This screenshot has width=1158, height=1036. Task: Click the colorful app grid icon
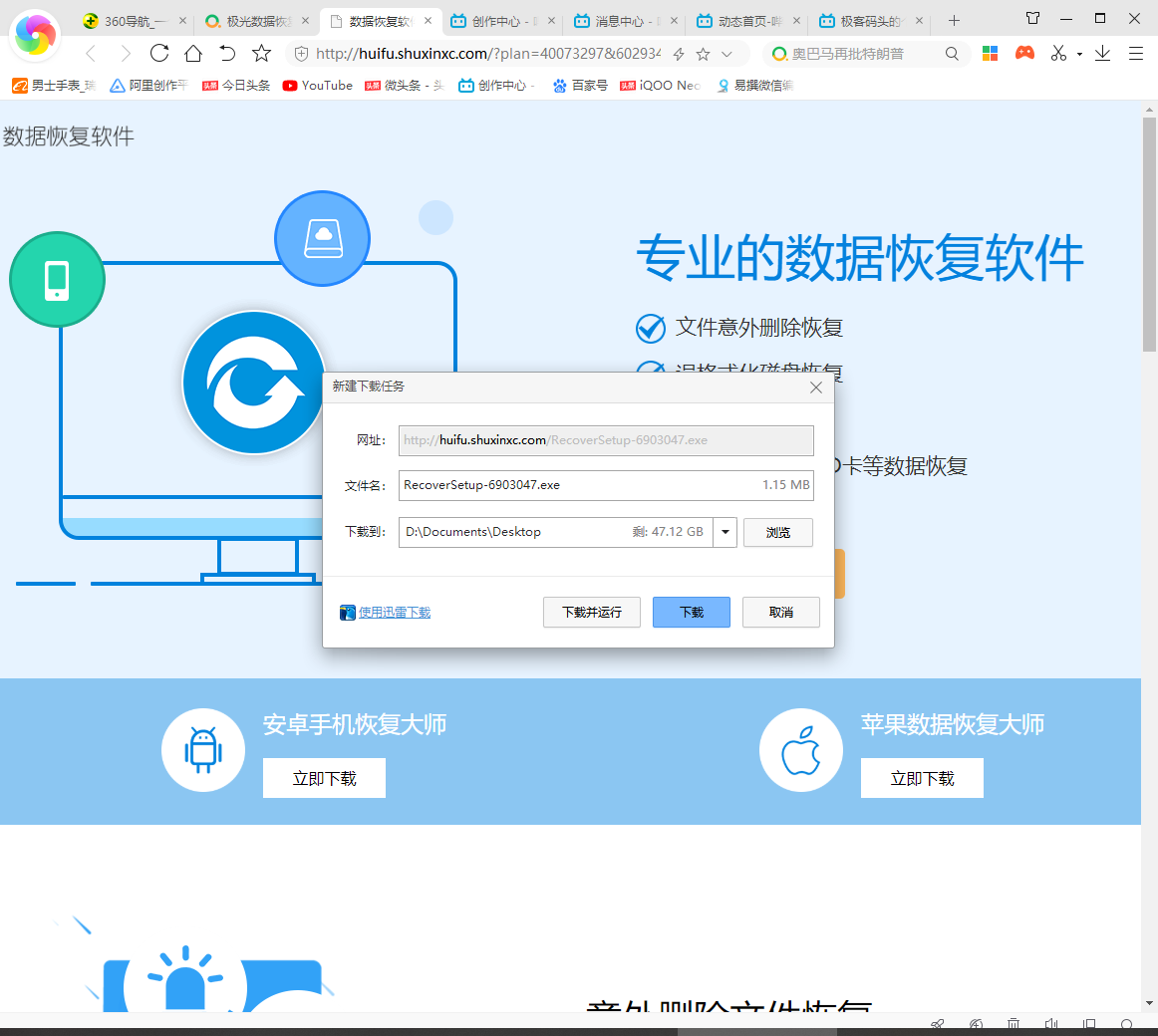tap(990, 53)
